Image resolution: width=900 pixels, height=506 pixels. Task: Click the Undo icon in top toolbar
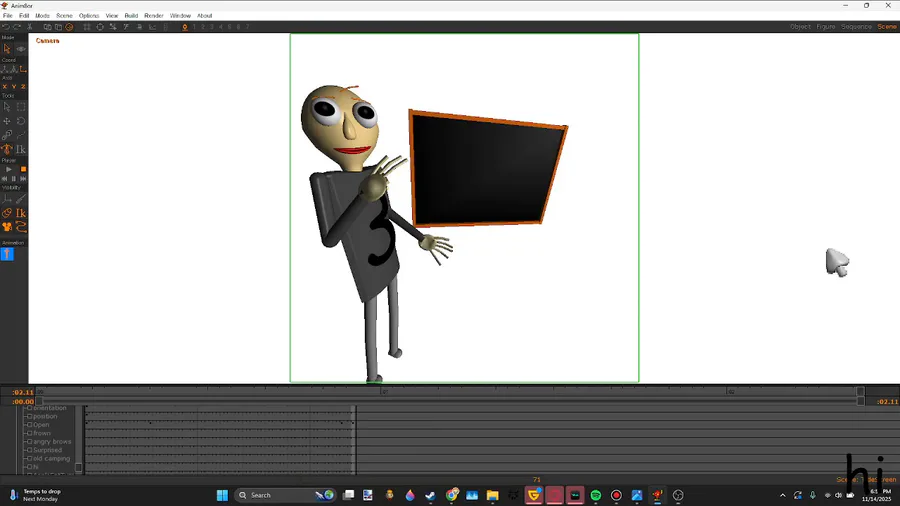pos(6,27)
